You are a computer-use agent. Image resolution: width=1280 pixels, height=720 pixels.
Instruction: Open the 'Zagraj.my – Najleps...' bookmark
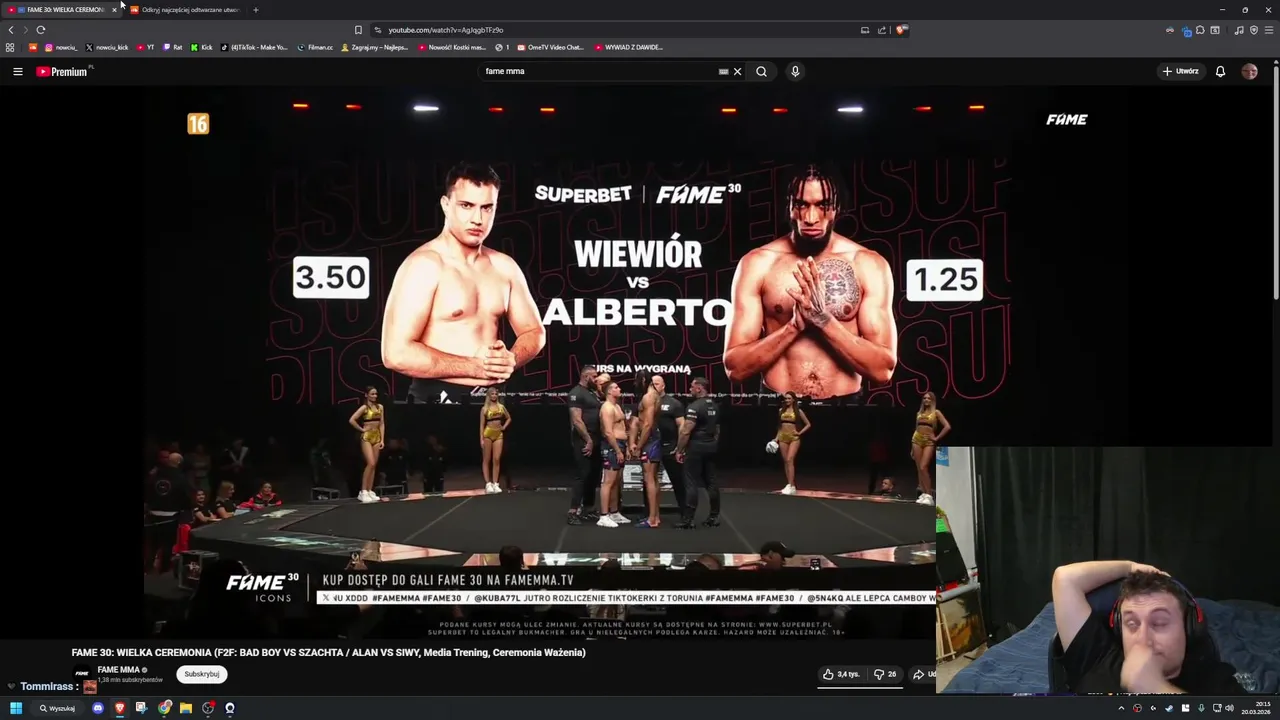click(x=375, y=47)
